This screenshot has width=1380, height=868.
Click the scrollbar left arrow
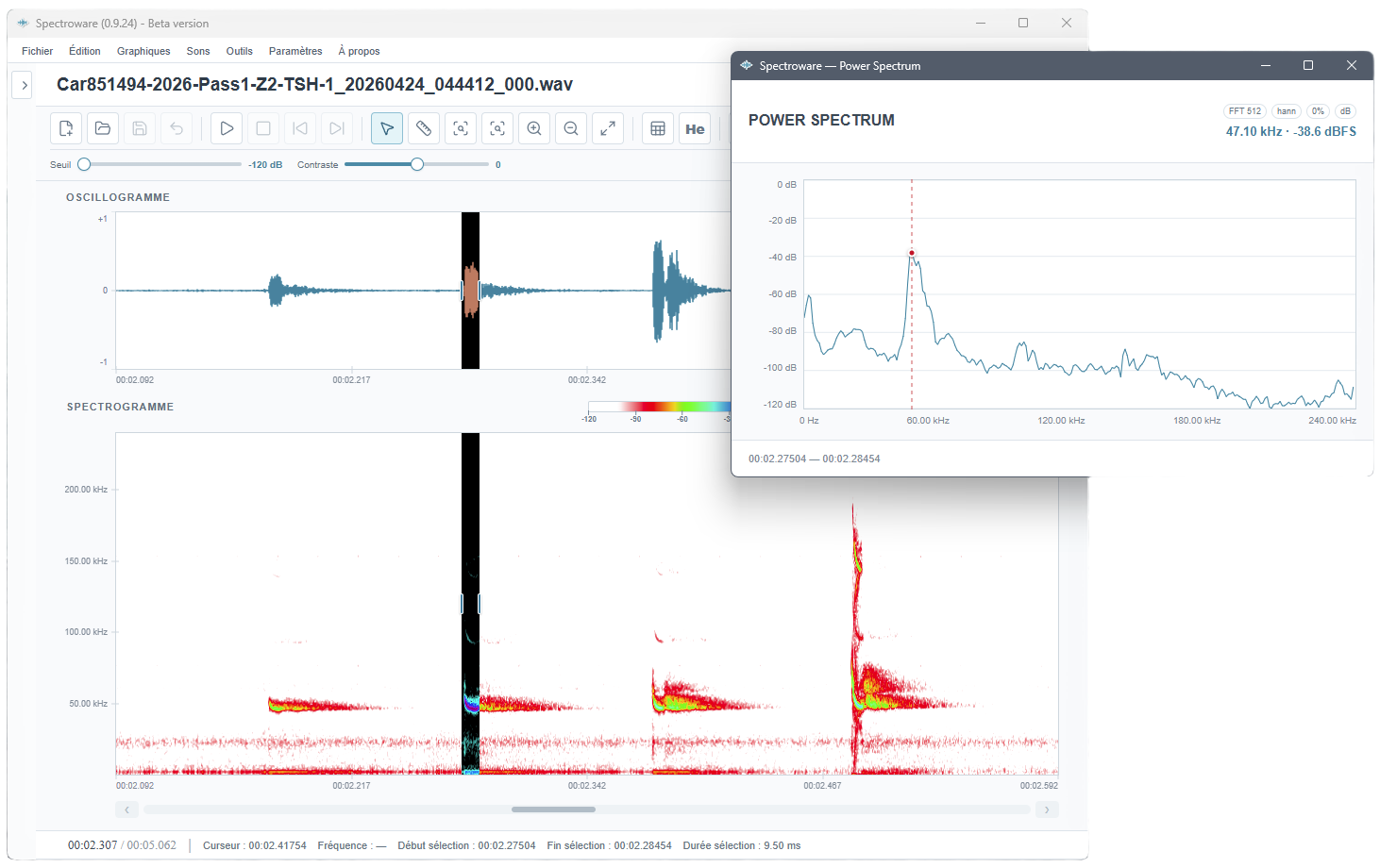pos(126,810)
